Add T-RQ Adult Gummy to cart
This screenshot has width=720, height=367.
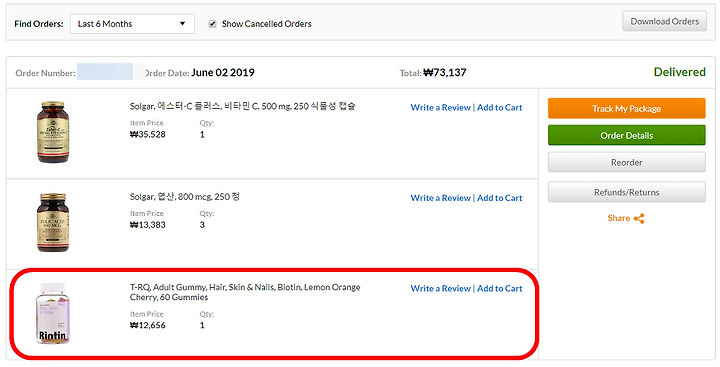(500, 288)
